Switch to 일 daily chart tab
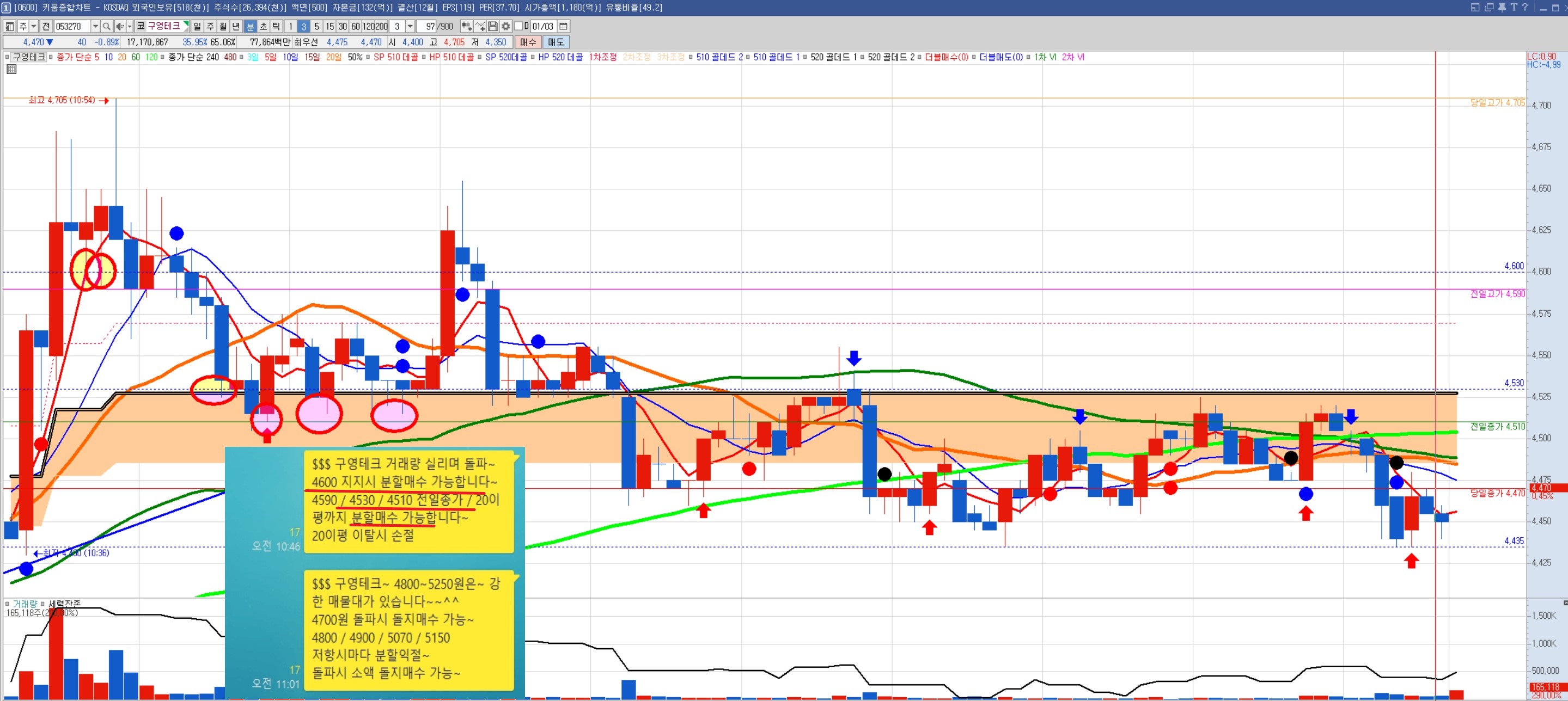Screen dimensions: 1568x701 [x=197, y=26]
